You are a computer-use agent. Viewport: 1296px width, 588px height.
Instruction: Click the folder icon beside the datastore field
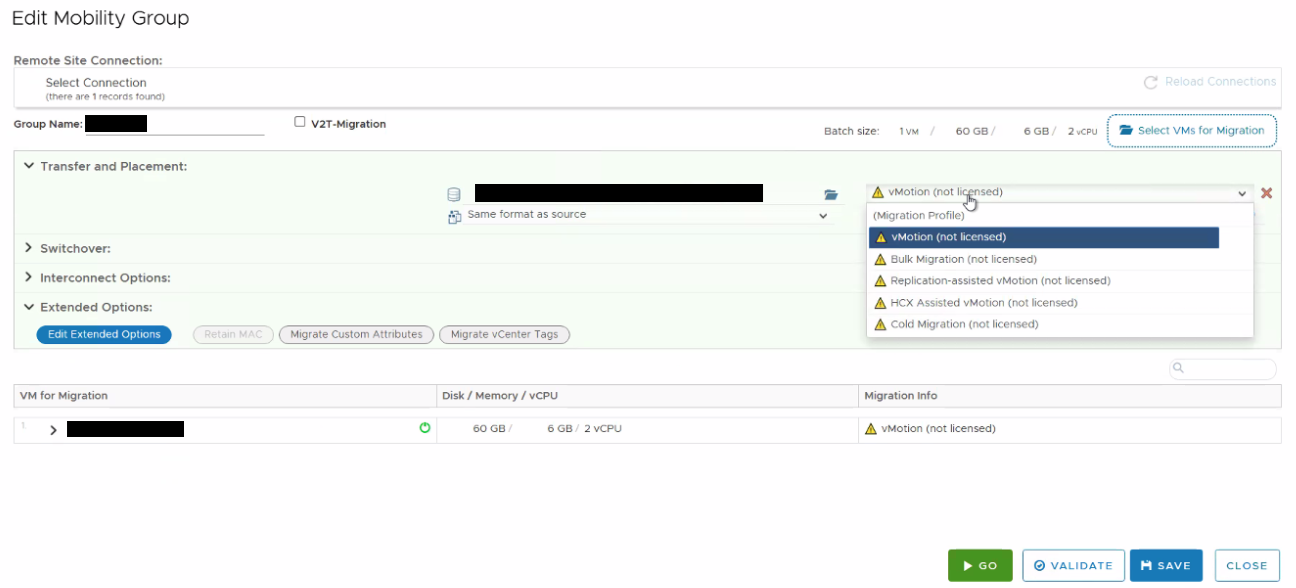[830, 194]
